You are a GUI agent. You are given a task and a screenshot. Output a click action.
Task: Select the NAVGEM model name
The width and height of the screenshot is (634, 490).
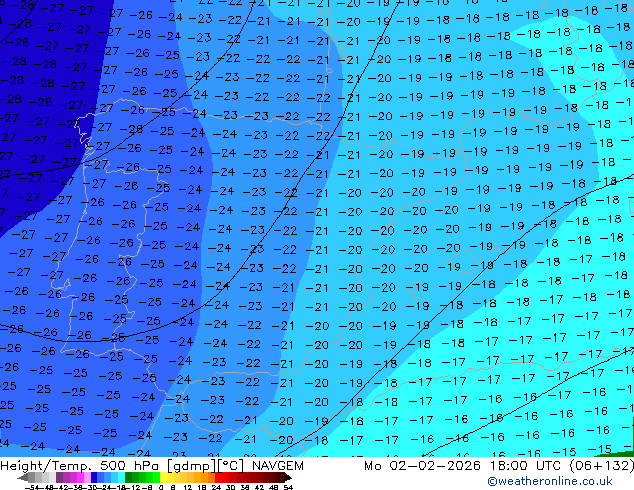click(278, 466)
